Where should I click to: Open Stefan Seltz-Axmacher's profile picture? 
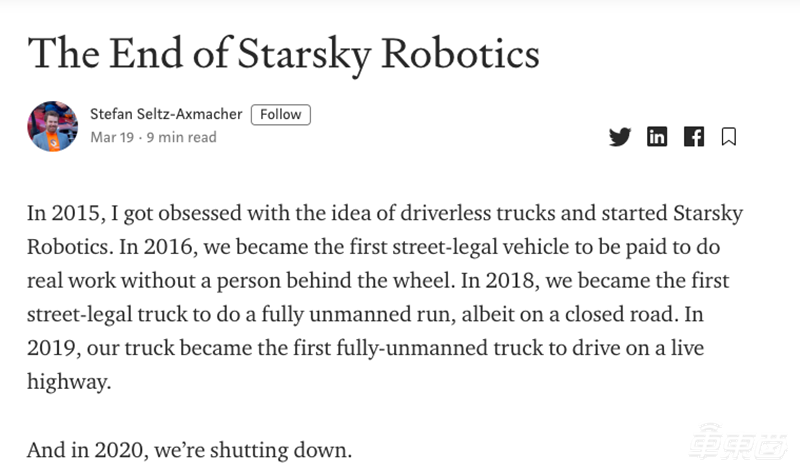coord(52,126)
